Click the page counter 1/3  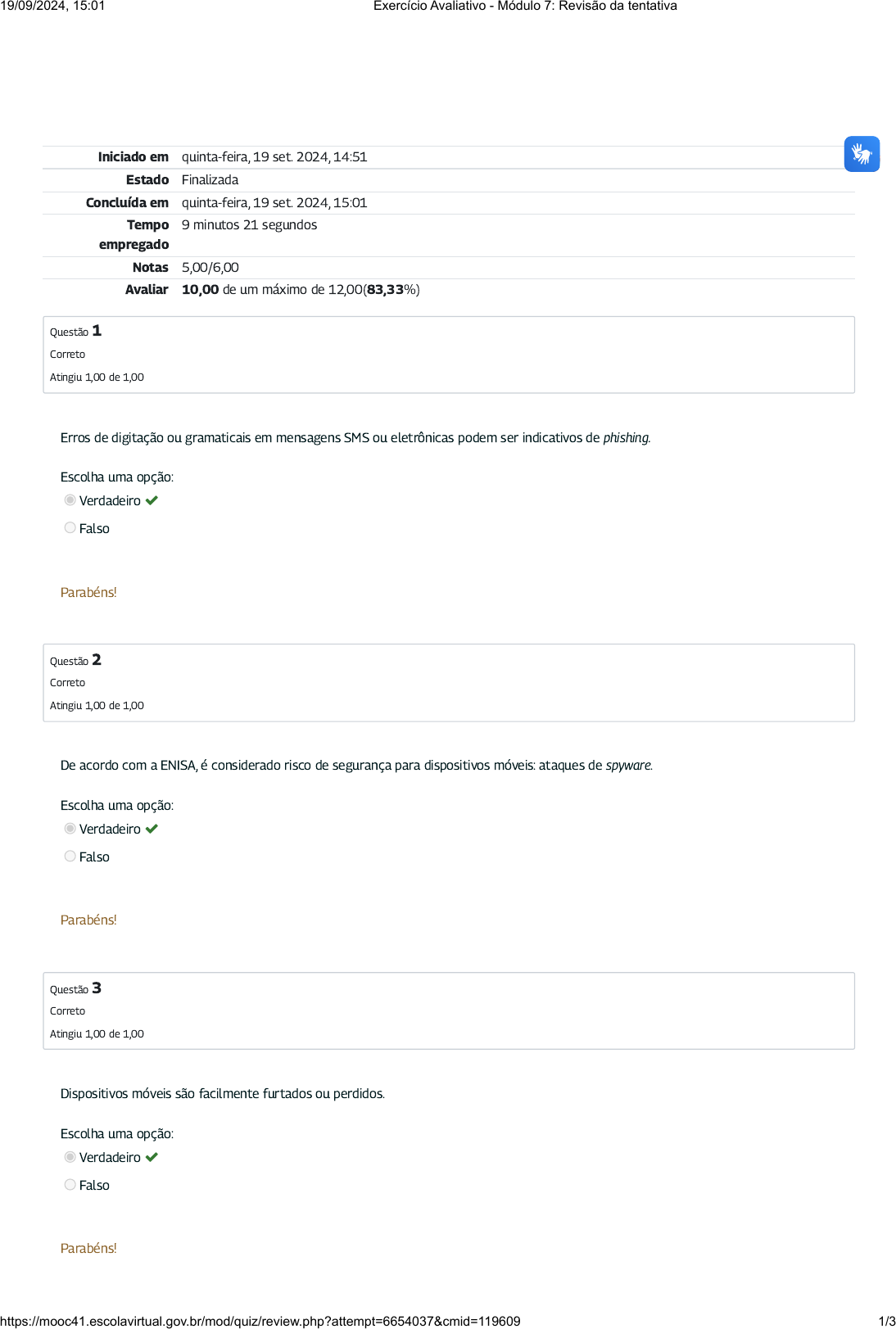(x=886, y=1321)
